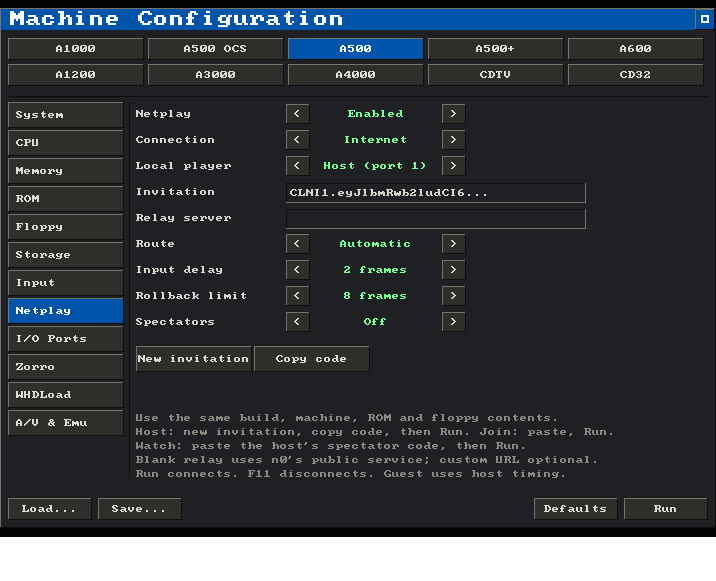Click right arrow for Spectators option
This screenshot has height=581, width=716.
point(453,322)
